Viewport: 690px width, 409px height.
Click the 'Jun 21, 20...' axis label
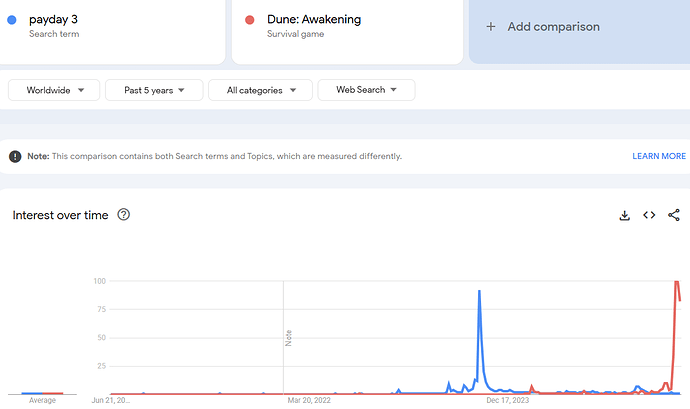[x=110, y=400]
